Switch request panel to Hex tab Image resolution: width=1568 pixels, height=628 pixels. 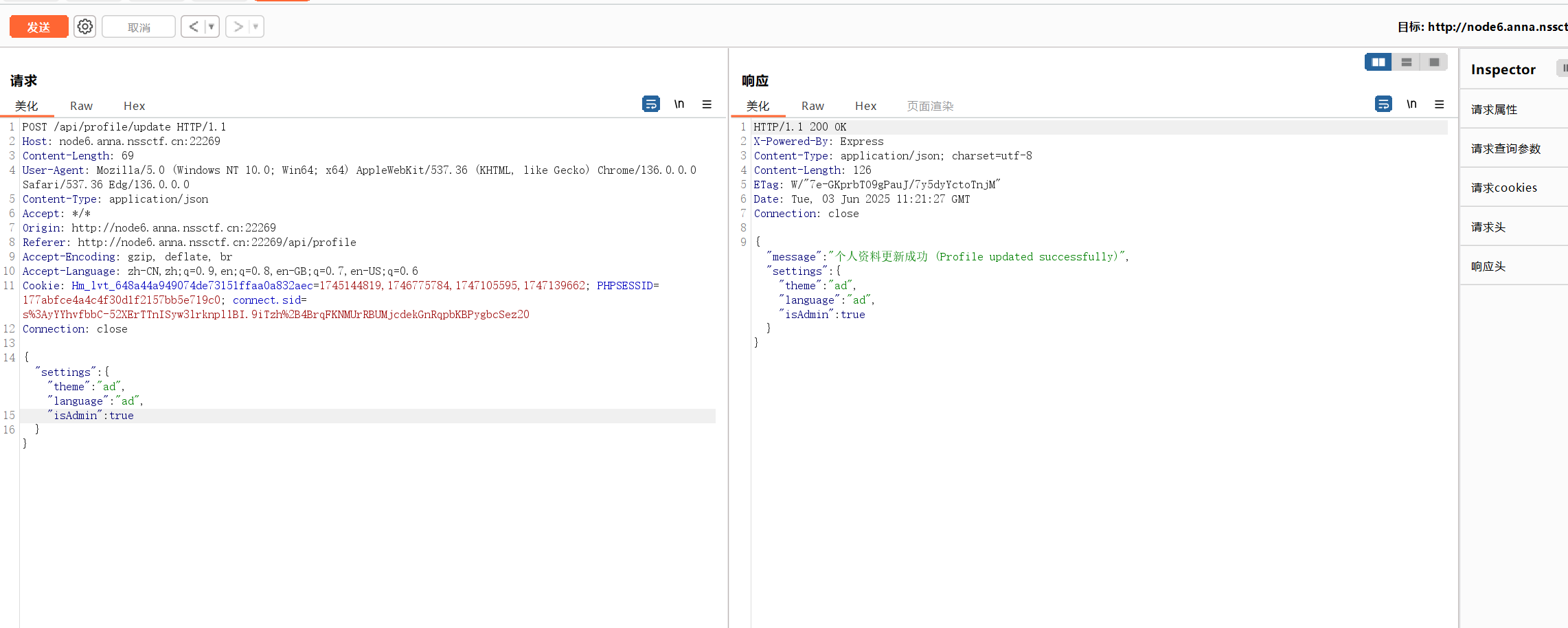pos(134,106)
